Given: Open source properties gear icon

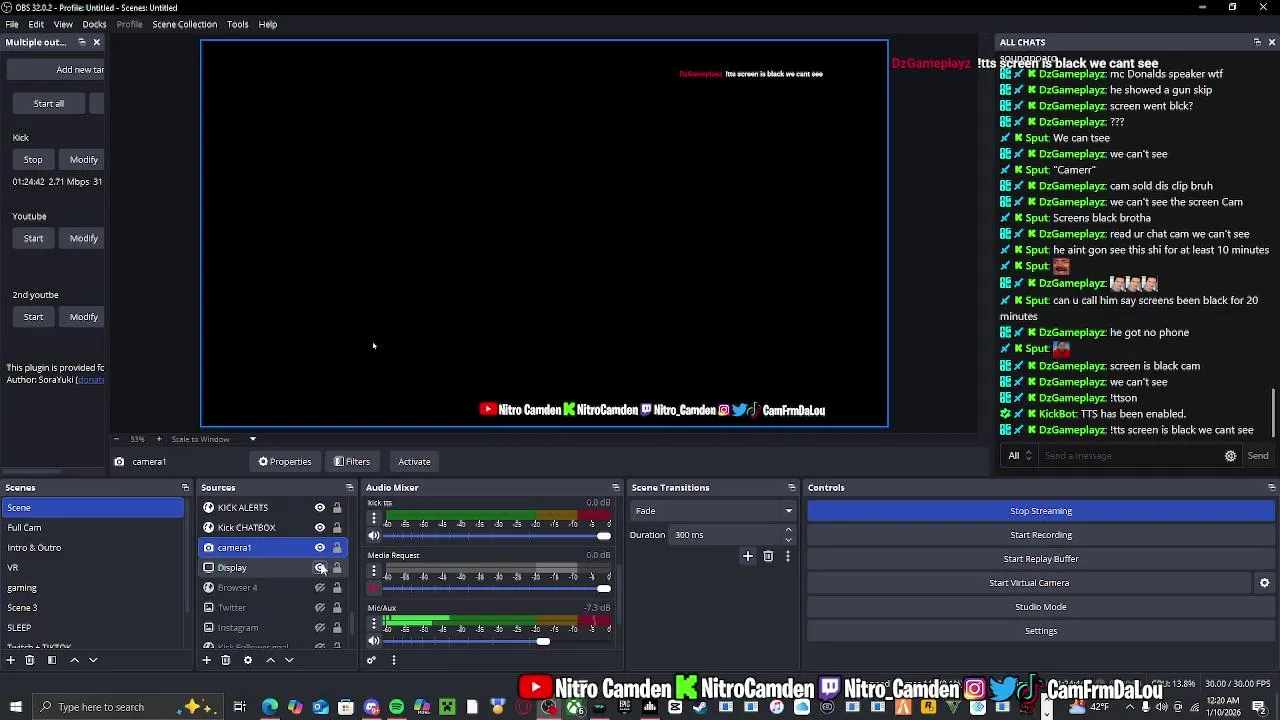Looking at the screenshot, I should (x=248, y=660).
